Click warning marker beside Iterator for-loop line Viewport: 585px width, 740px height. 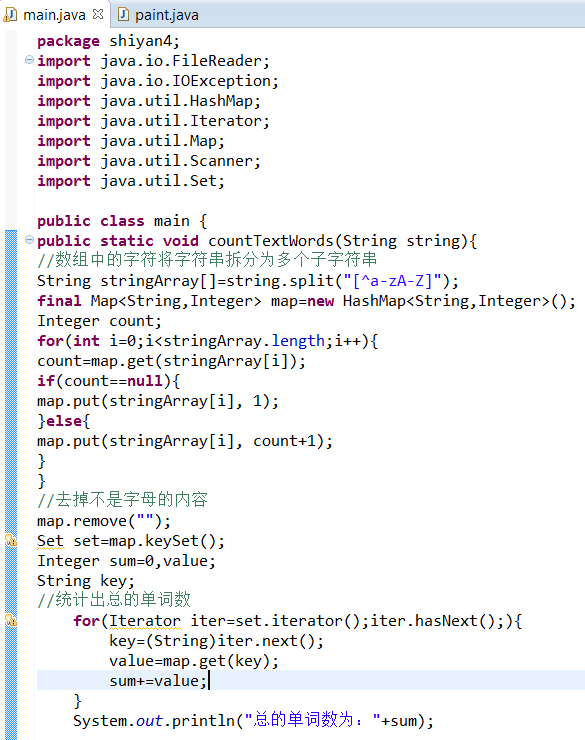coord(11,620)
